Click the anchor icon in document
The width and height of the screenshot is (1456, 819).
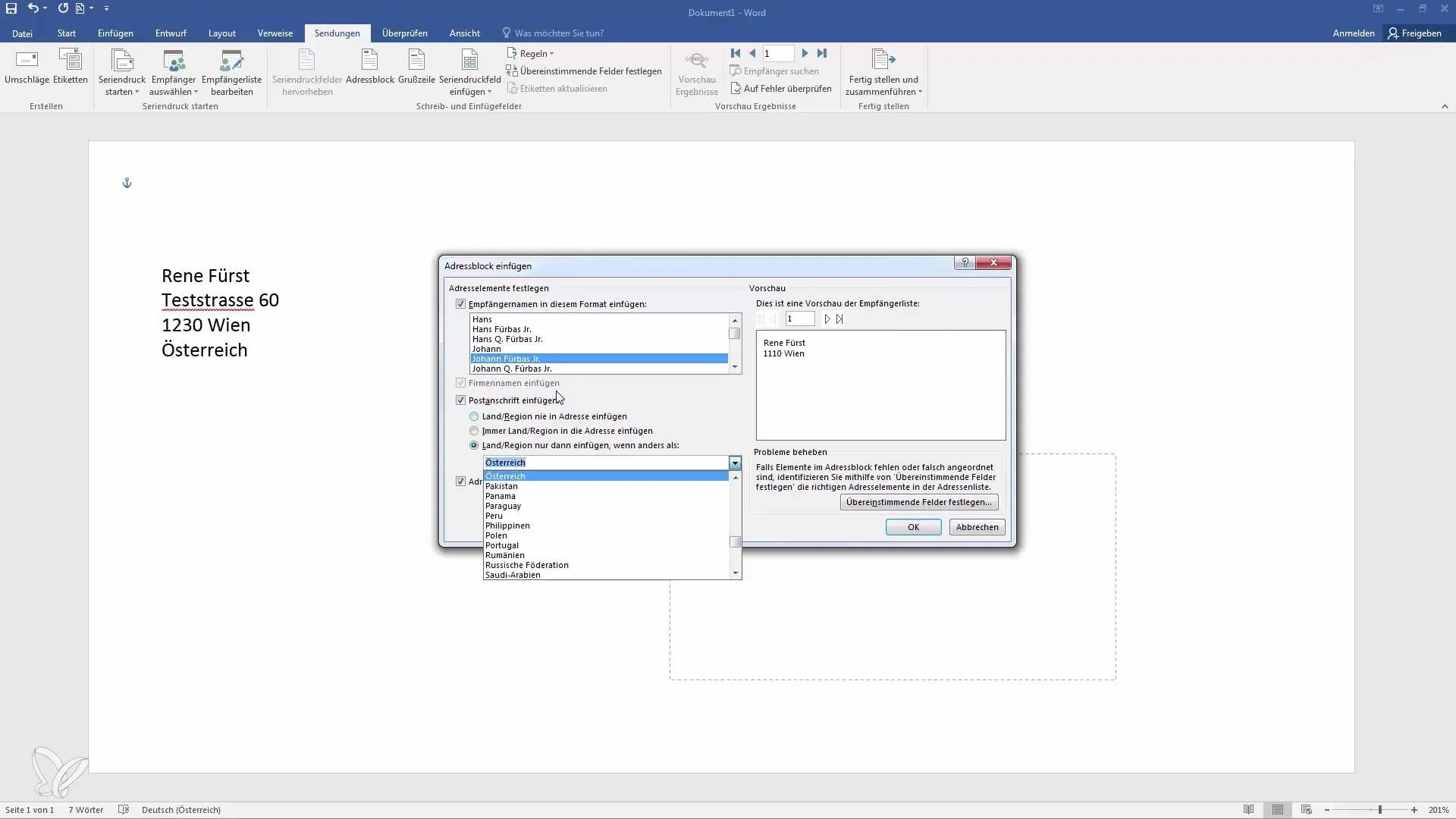[x=127, y=183]
